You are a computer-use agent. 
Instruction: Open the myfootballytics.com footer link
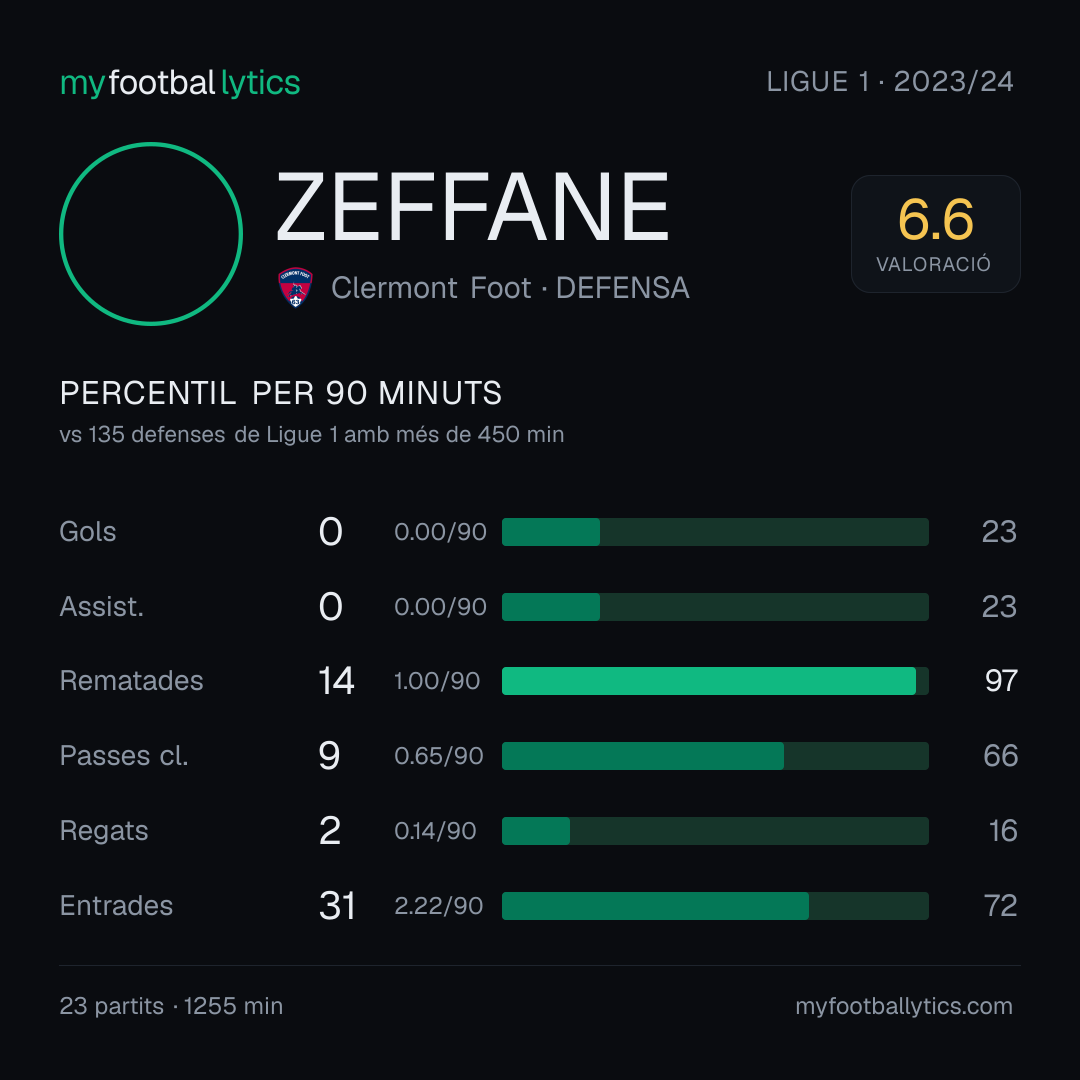pos(904,1006)
